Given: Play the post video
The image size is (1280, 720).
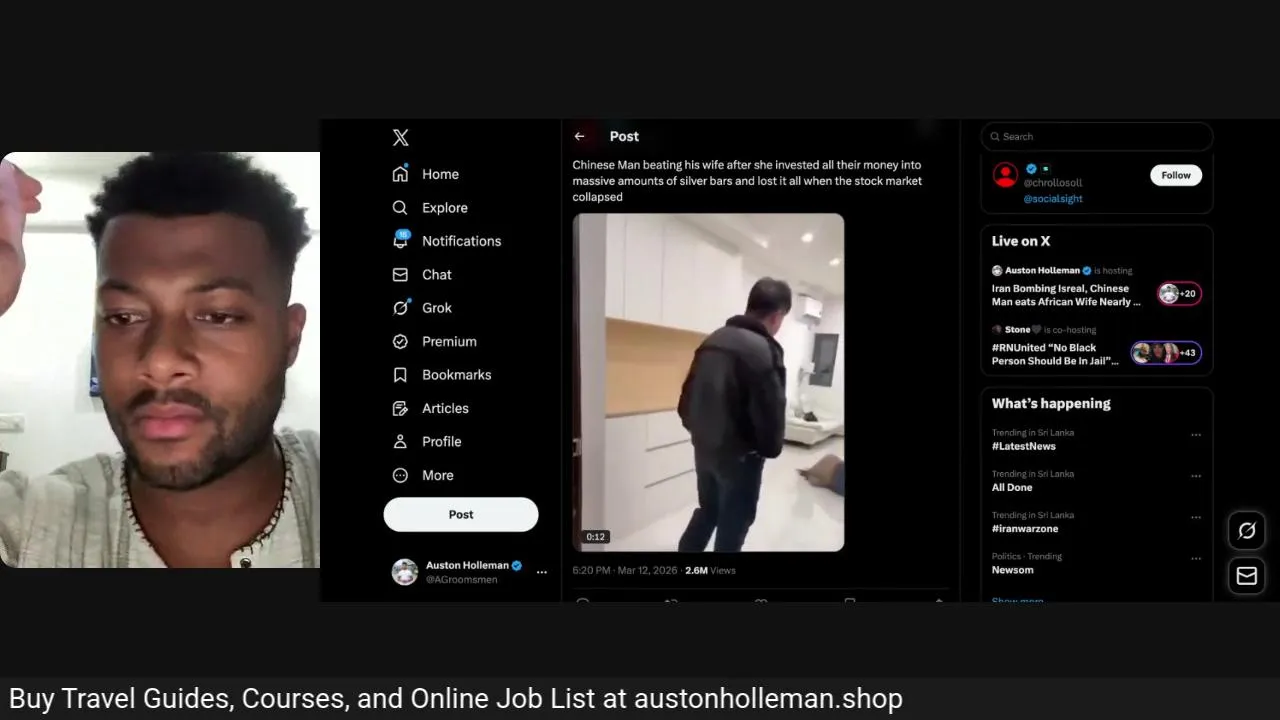Looking at the screenshot, I should pos(708,382).
